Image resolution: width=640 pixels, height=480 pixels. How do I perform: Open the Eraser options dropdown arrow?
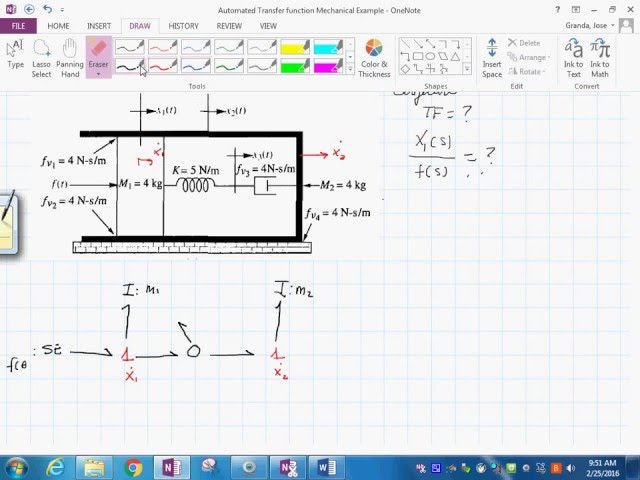pos(98,74)
